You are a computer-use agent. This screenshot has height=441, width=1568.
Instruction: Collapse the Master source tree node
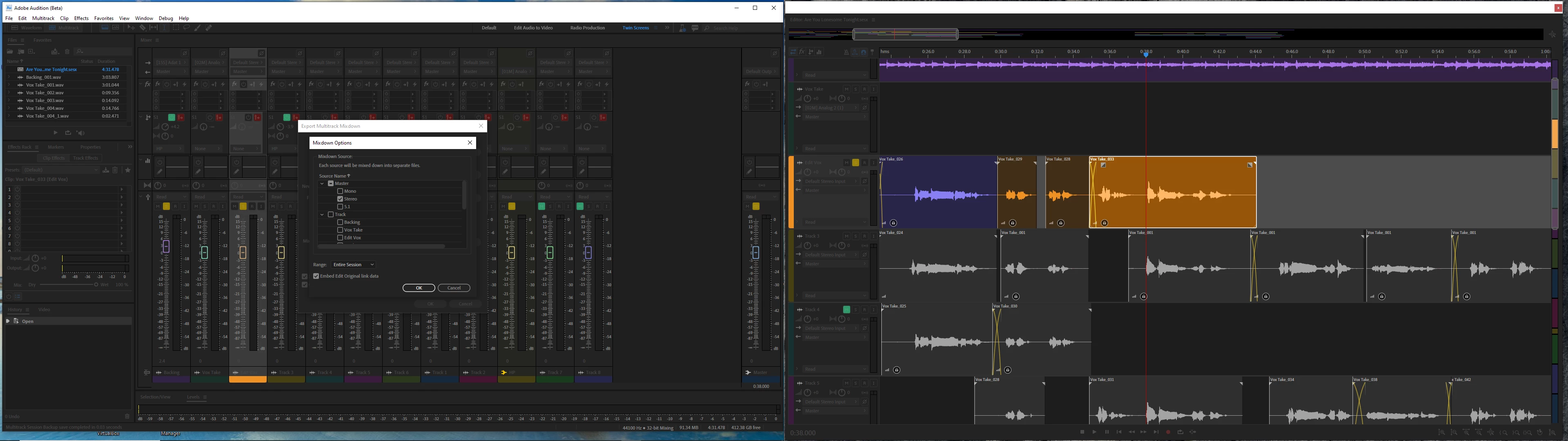click(x=322, y=183)
